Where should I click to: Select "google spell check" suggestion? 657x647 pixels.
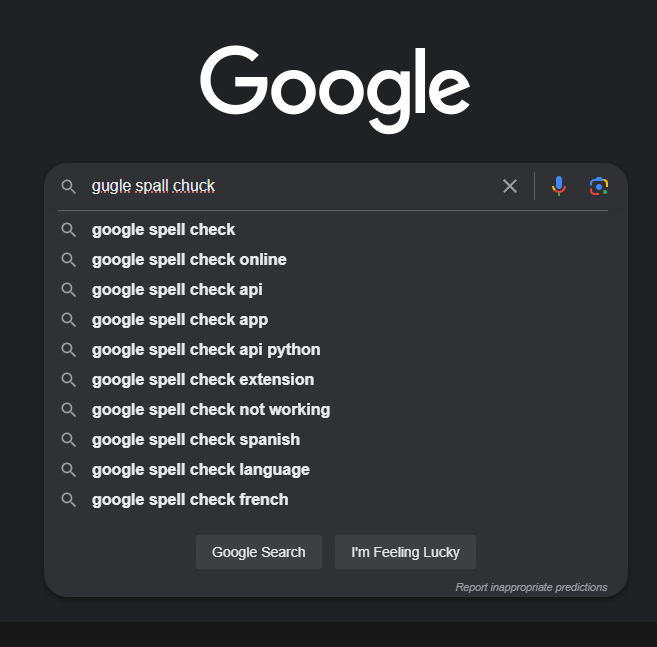click(x=164, y=230)
